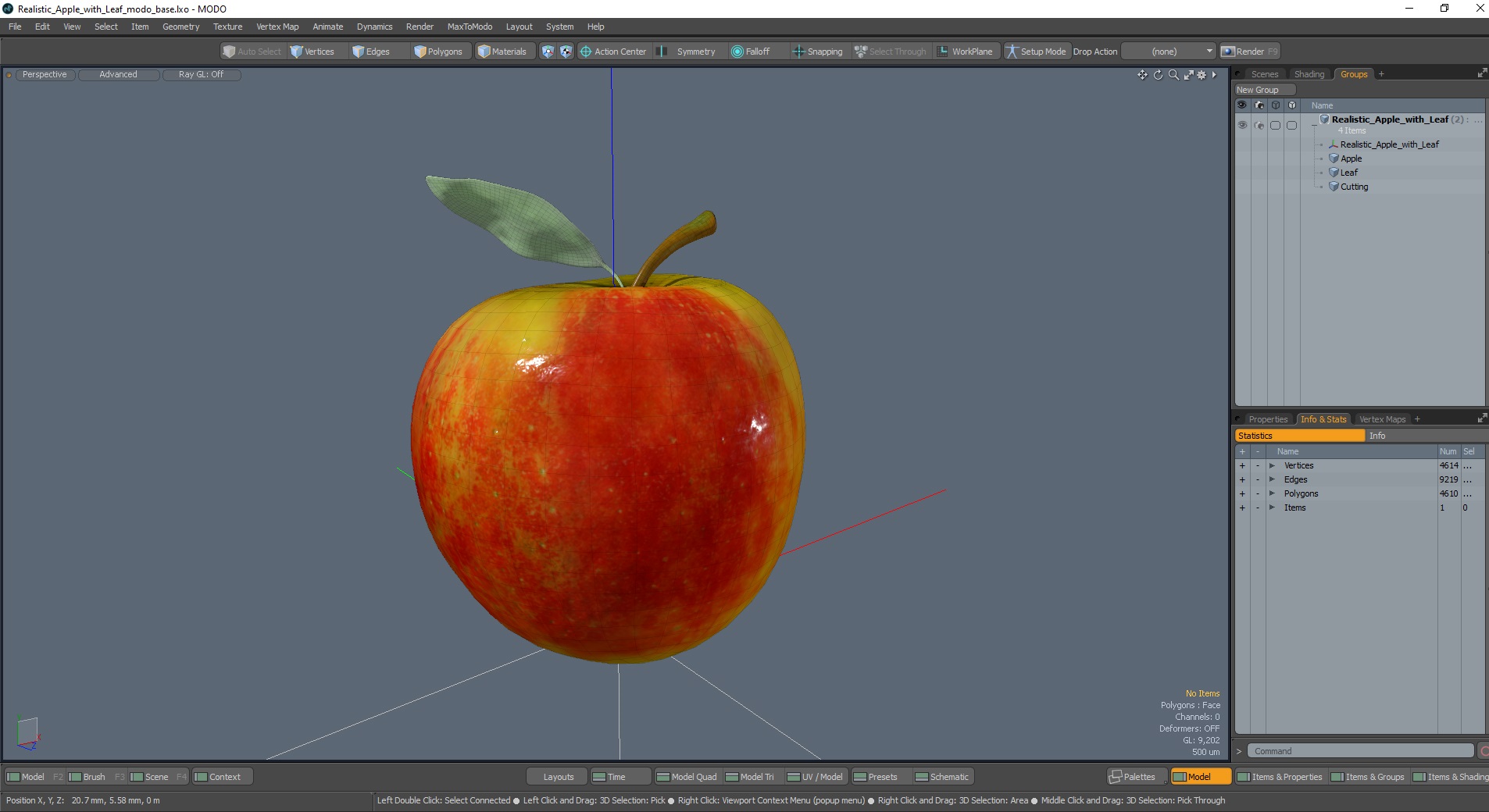This screenshot has height=812, width=1489.
Task: Collapse the Realistic_Apple_with_Leaf group tree
Action: click(x=1314, y=125)
